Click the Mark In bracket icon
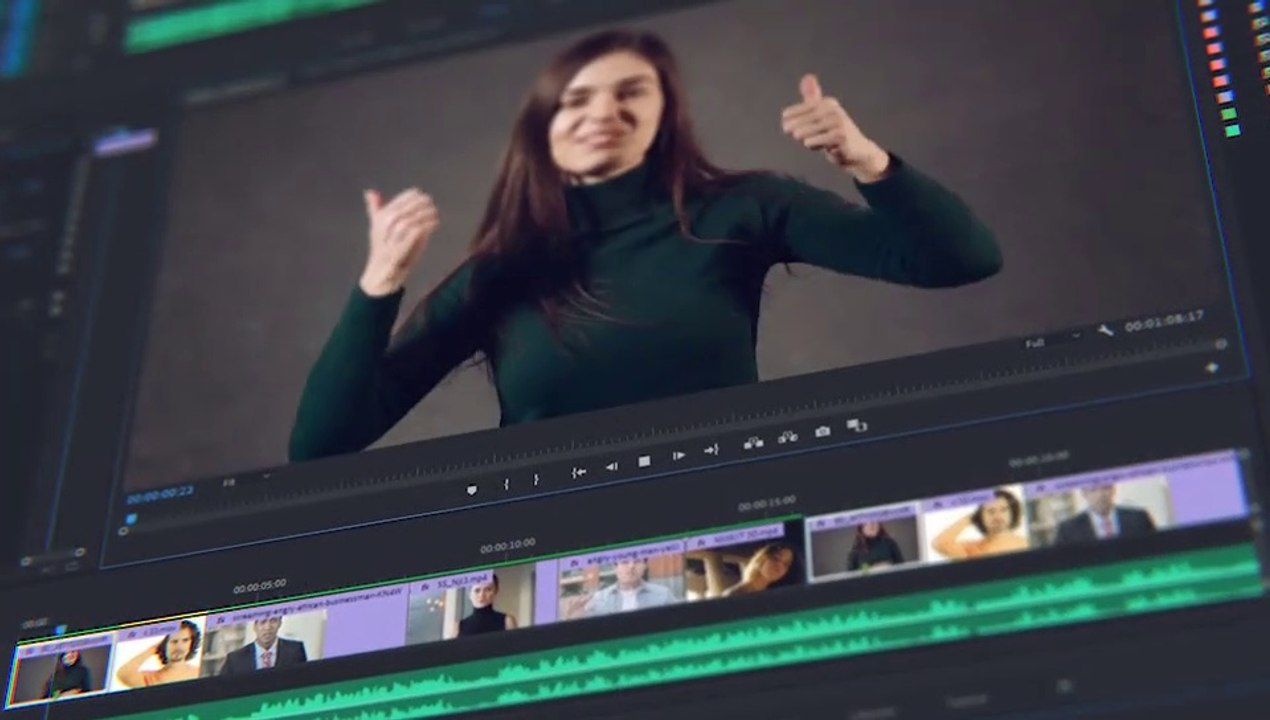 (x=506, y=484)
